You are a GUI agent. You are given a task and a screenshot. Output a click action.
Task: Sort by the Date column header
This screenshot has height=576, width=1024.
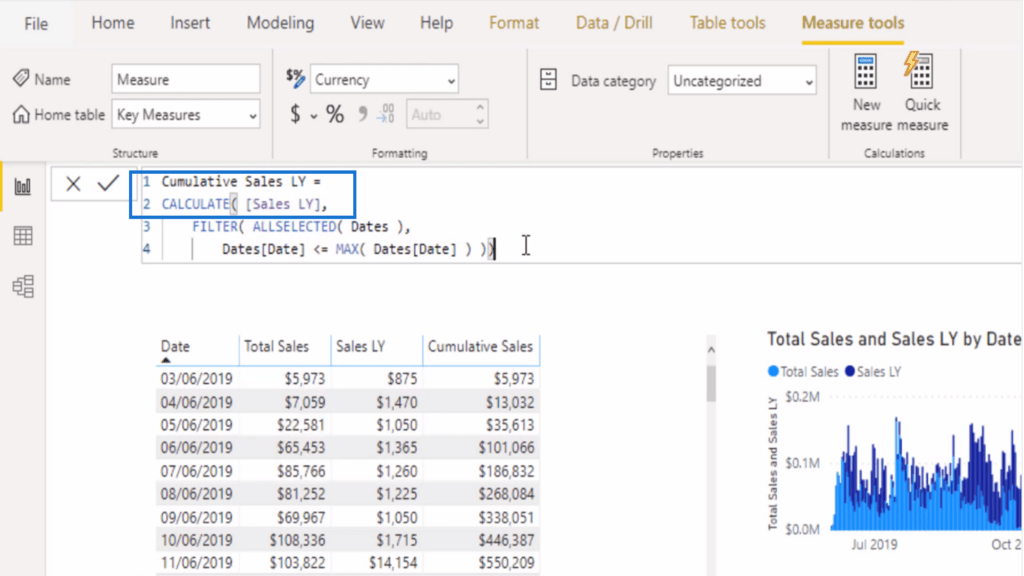175,347
